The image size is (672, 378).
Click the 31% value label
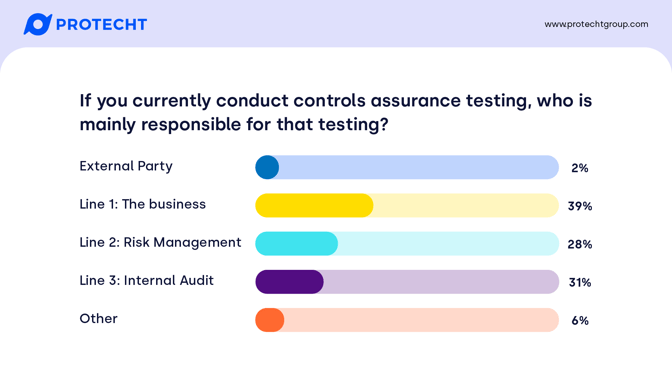pyautogui.click(x=580, y=282)
